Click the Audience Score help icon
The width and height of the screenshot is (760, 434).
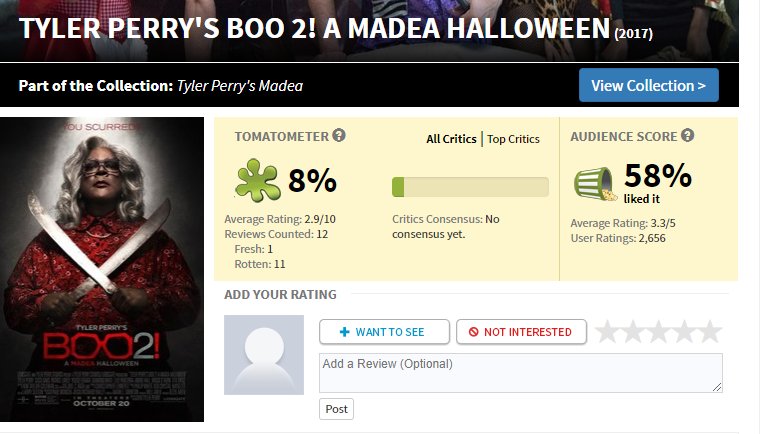click(688, 136)
